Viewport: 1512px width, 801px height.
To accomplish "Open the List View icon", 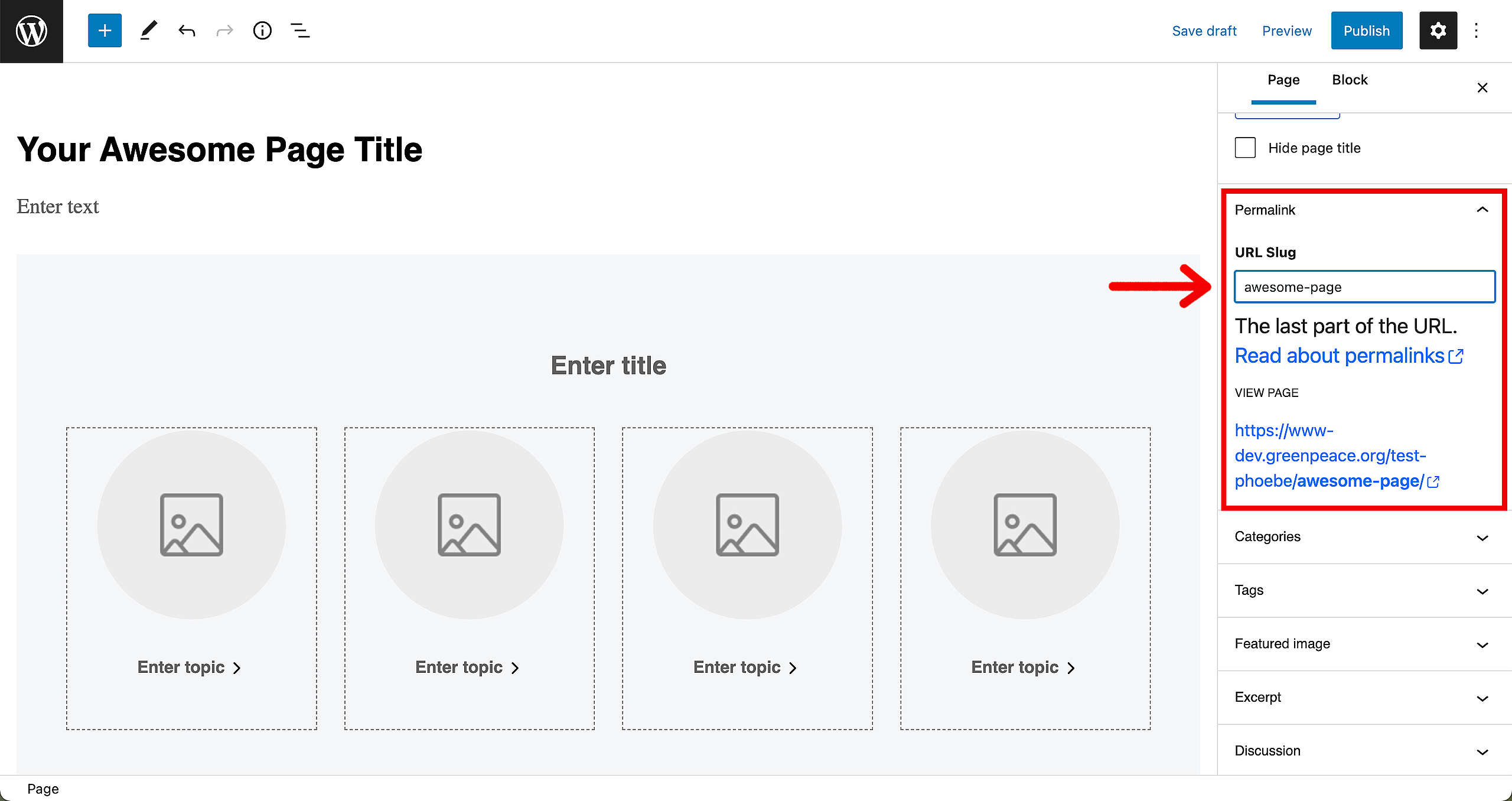I will (x=300, y=31).
